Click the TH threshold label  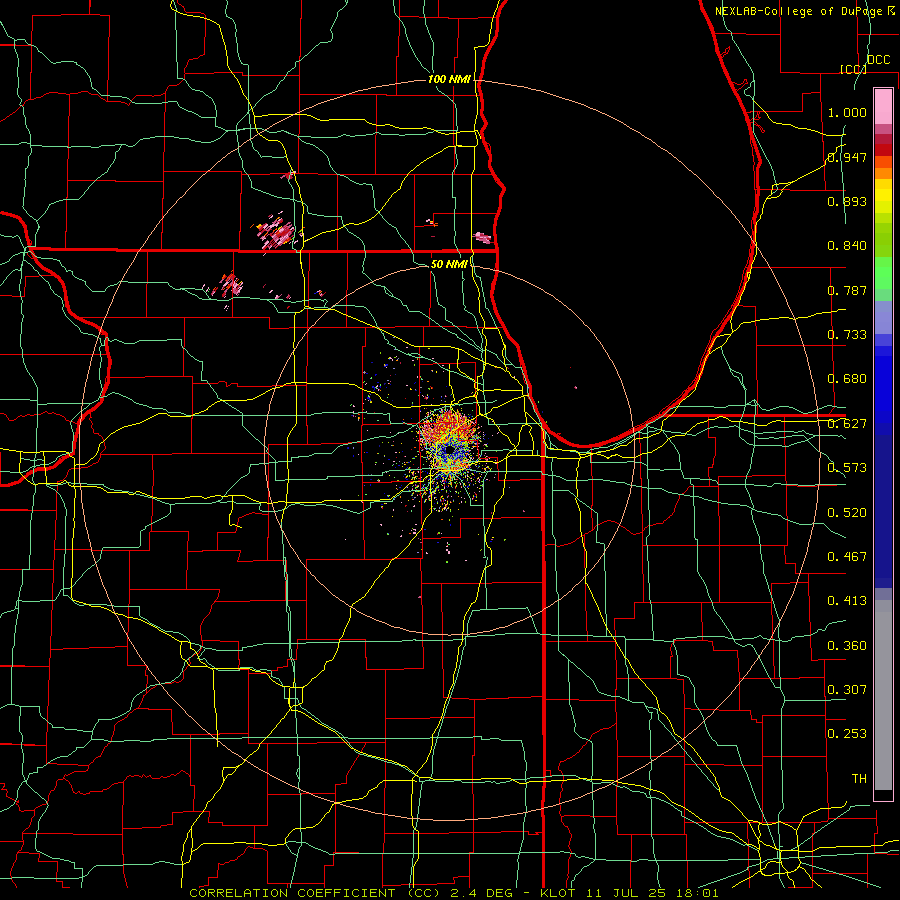pos(859,779)
